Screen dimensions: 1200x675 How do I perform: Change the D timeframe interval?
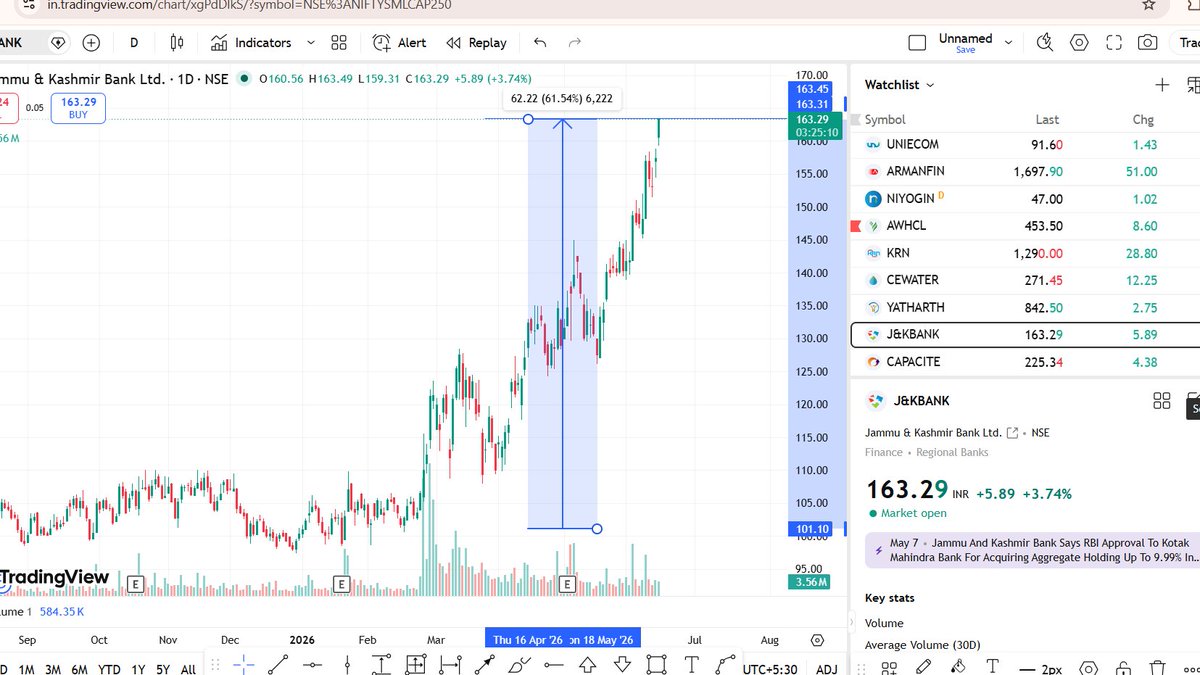point(134,43)
